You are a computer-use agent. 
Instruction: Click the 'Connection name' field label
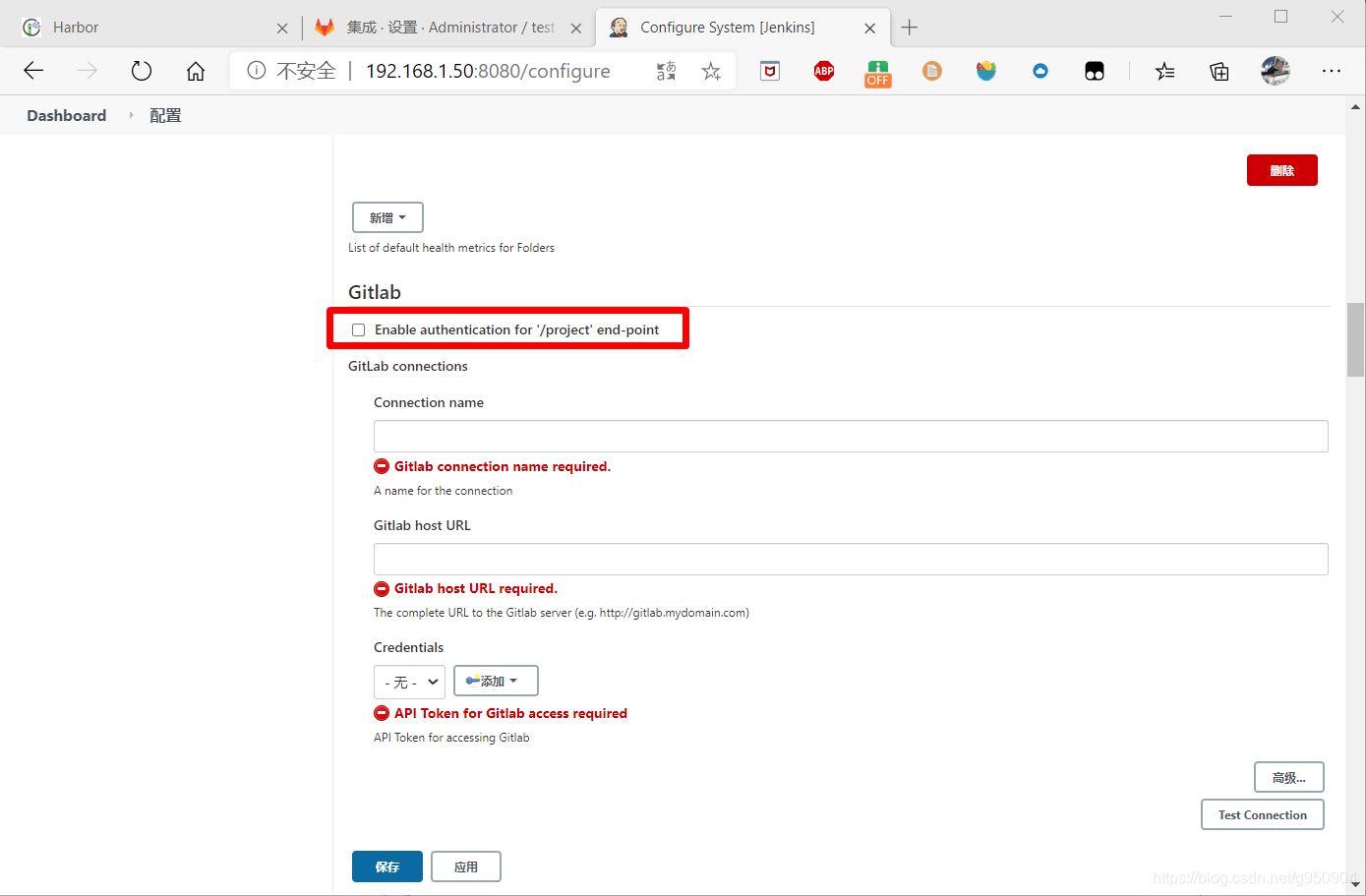tap(429, 402)
